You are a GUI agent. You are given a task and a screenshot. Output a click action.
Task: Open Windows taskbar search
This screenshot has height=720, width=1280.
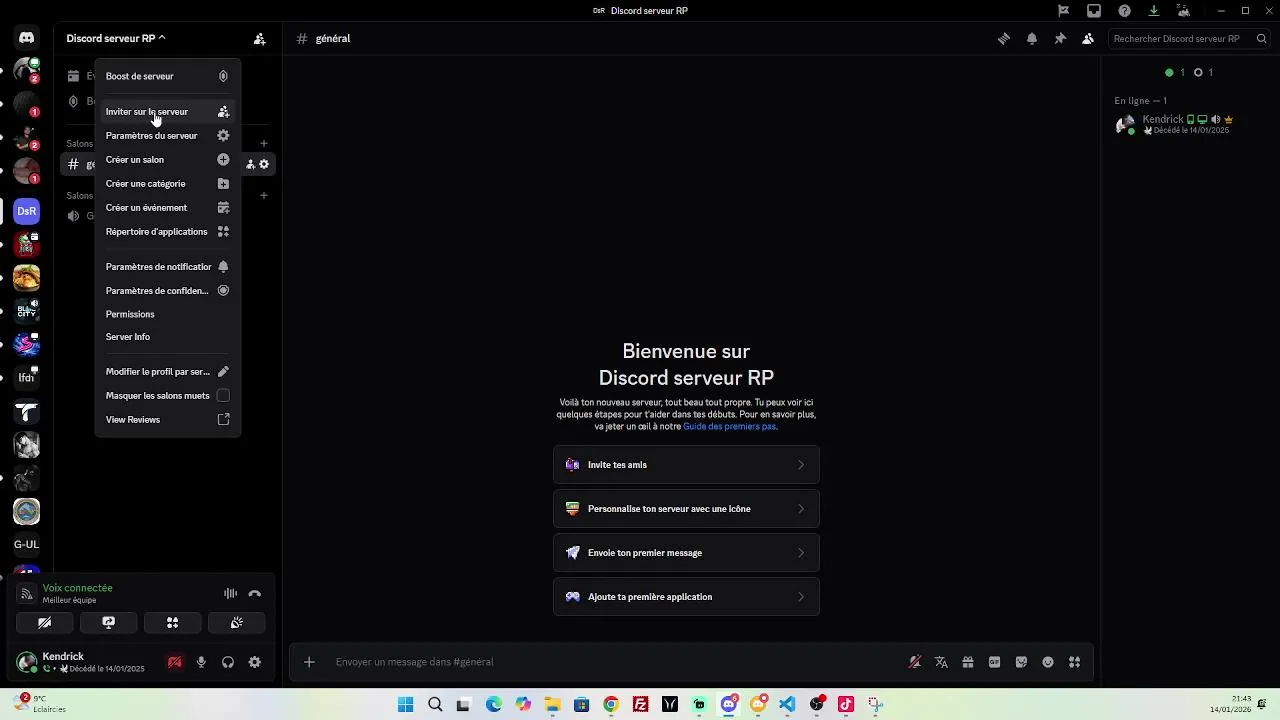435,705
